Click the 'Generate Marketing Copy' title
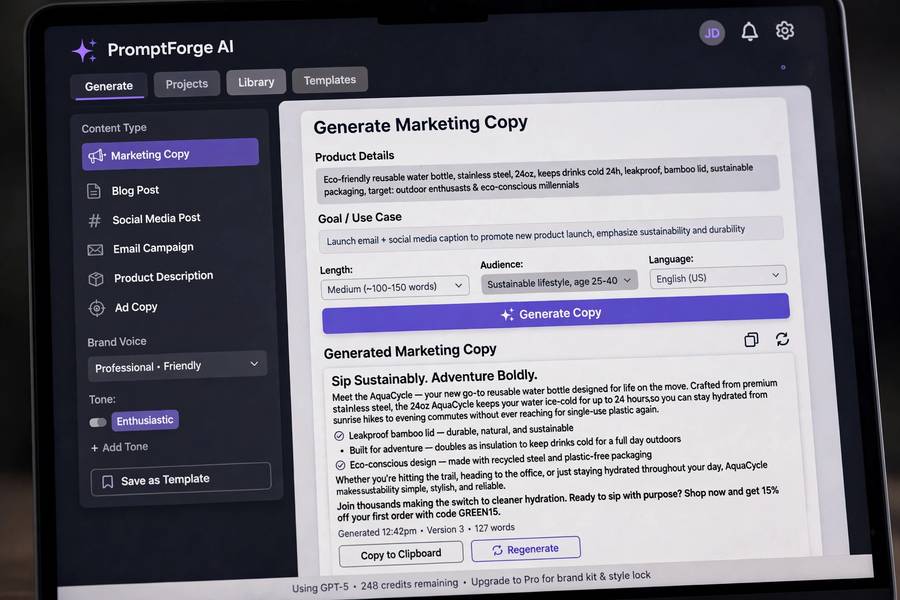This screenshot has width=900, height=600. pos(420,125)
